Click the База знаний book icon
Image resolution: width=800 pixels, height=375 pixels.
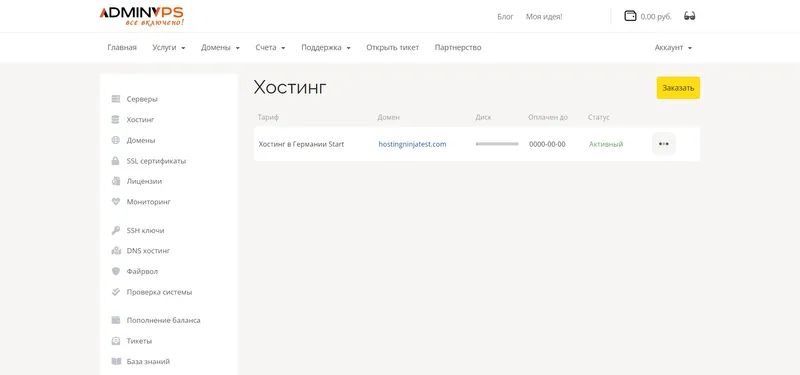pos(116,361)
